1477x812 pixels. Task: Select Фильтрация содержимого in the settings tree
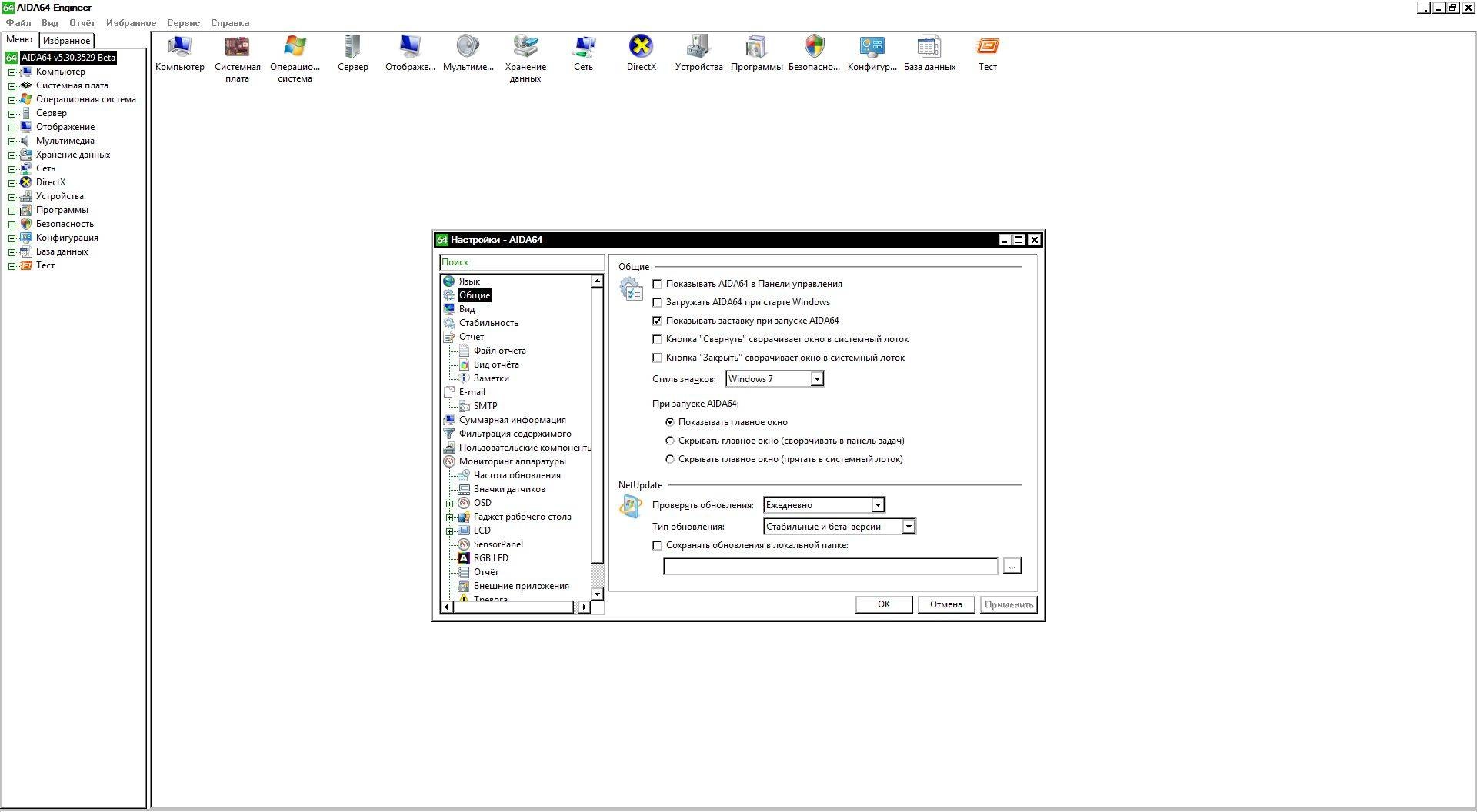tap(515, 434)
